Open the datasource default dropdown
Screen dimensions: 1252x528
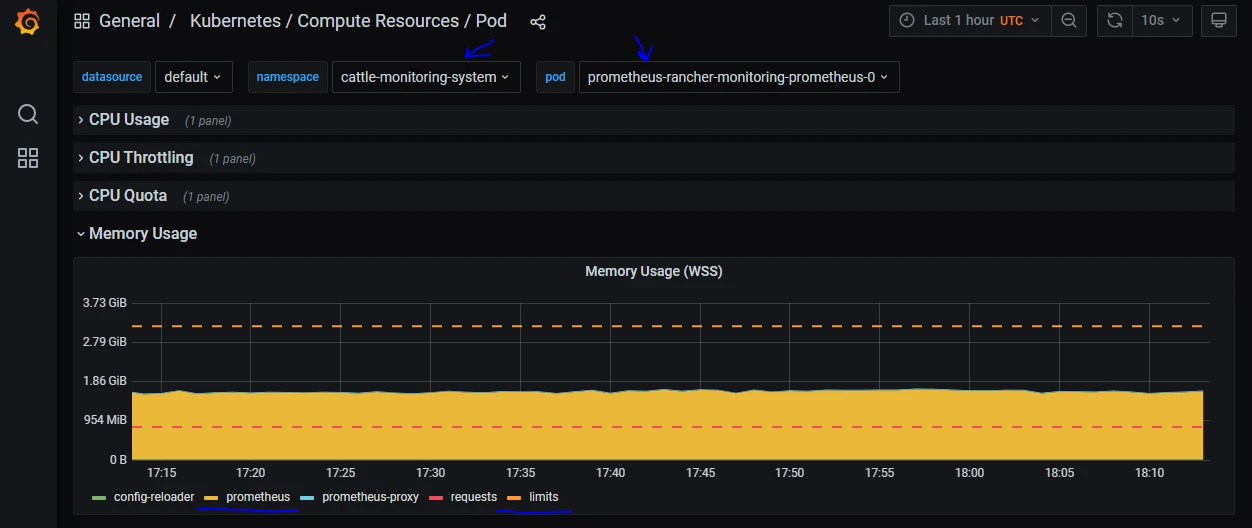tap(194, 77)
